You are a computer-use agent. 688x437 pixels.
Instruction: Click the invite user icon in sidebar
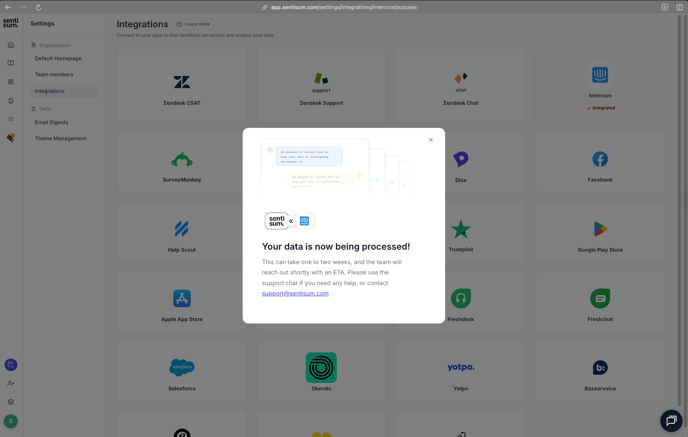click(x=11, y=383)
